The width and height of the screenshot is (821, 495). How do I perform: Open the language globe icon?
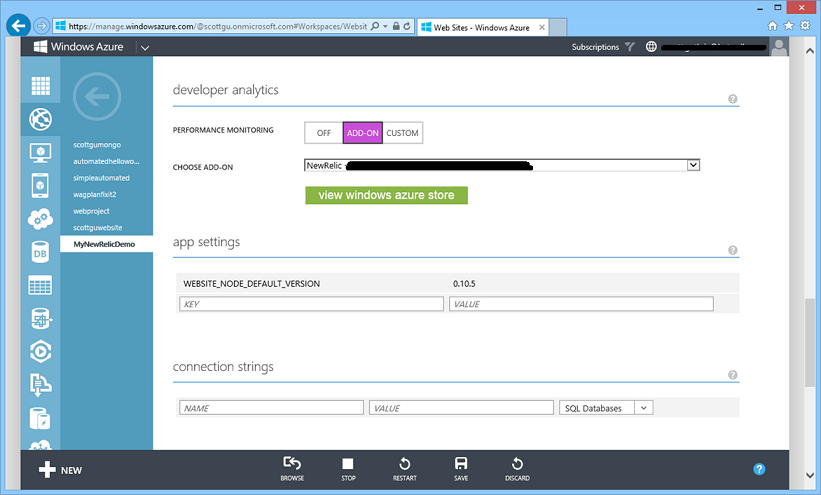[651, 47]
